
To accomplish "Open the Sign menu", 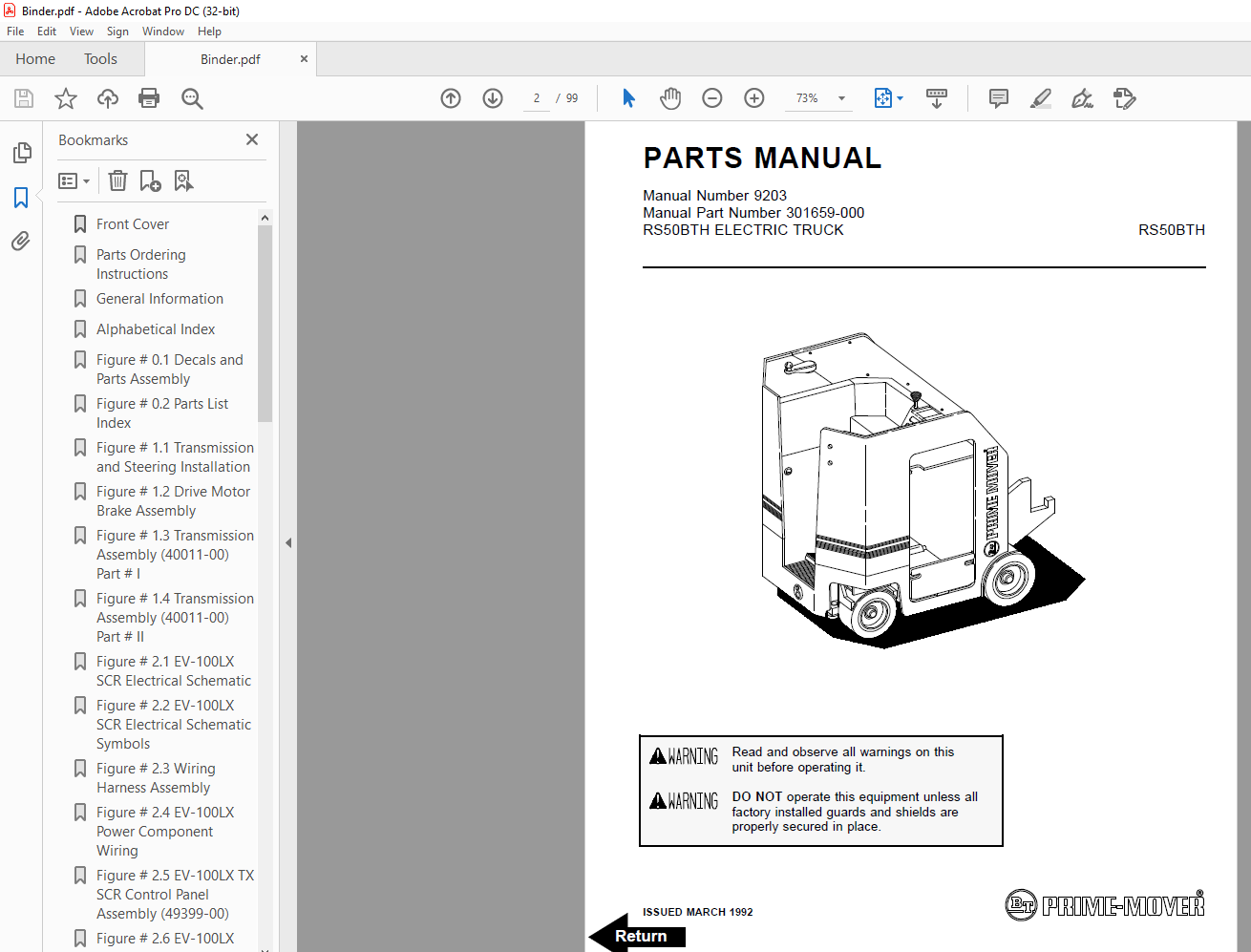I will 117,32.
